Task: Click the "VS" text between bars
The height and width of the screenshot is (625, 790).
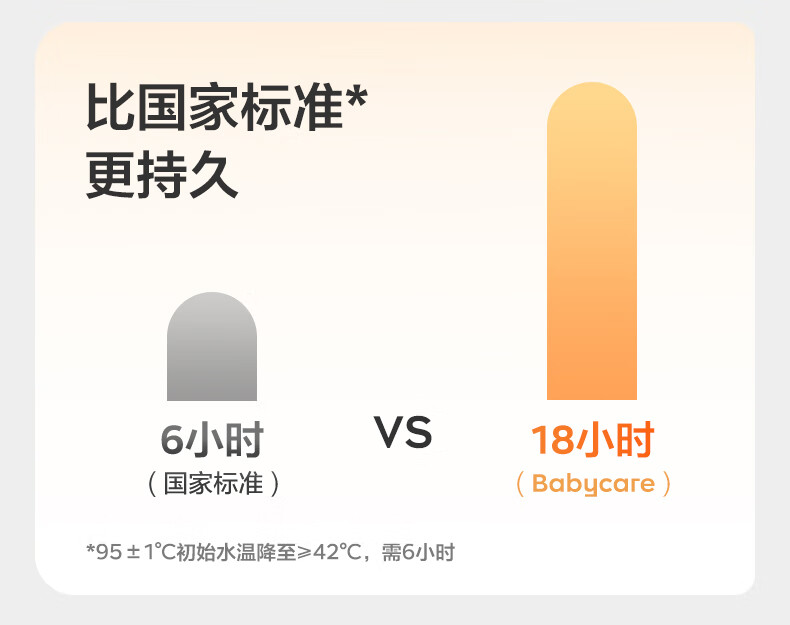Action: 403,433
